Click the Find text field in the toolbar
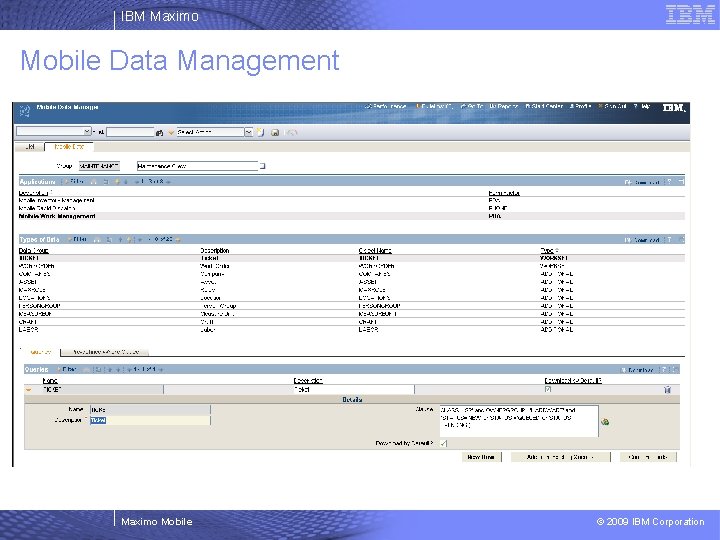This screenshot has height=540, width=720. 130,132
